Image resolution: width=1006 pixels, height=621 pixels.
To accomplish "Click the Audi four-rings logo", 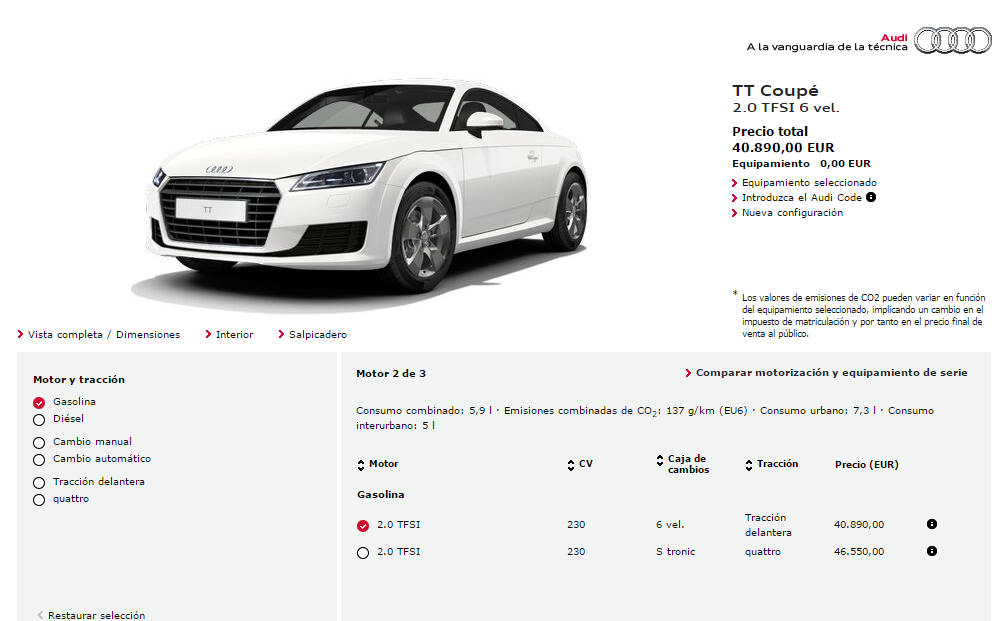I will [x=953, y=40].
